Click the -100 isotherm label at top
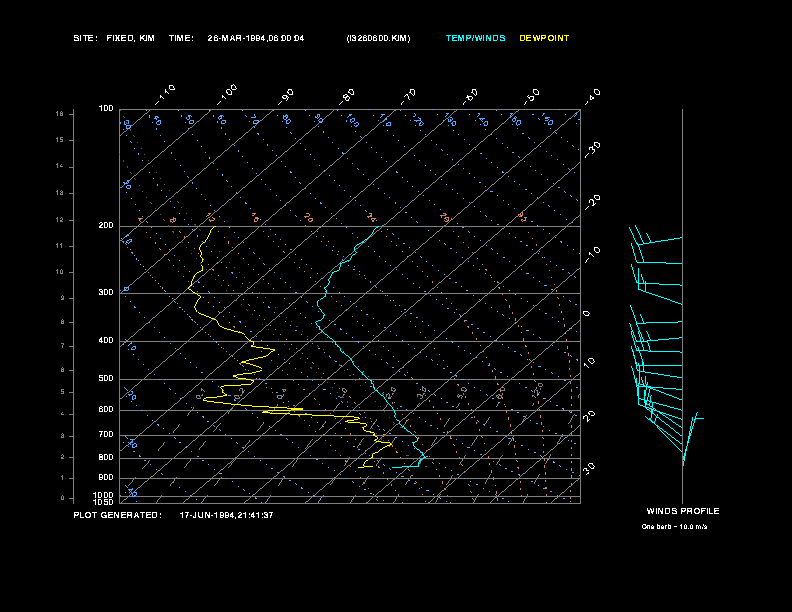This screenshot has width=792, height=612. (227, 95)
